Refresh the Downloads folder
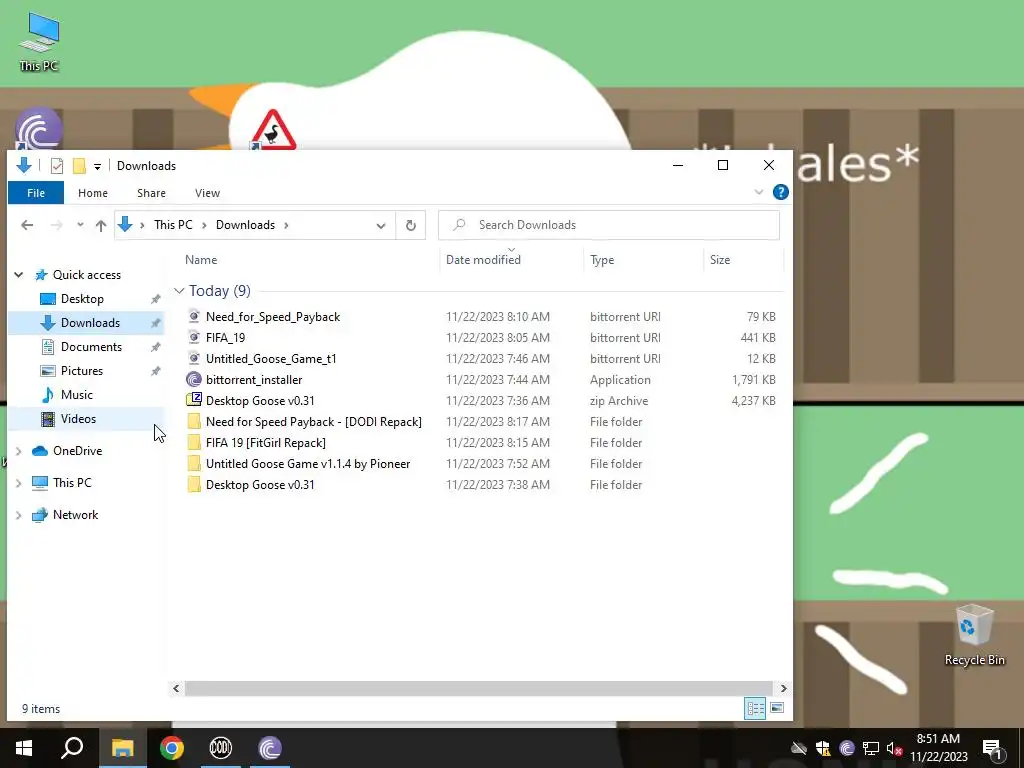This screenshot has width=1024, height=768. 411,225
